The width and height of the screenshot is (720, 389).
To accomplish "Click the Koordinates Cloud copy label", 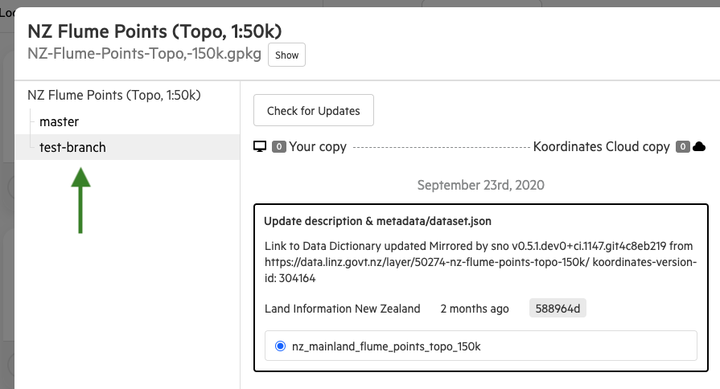I will pos(602,147).
